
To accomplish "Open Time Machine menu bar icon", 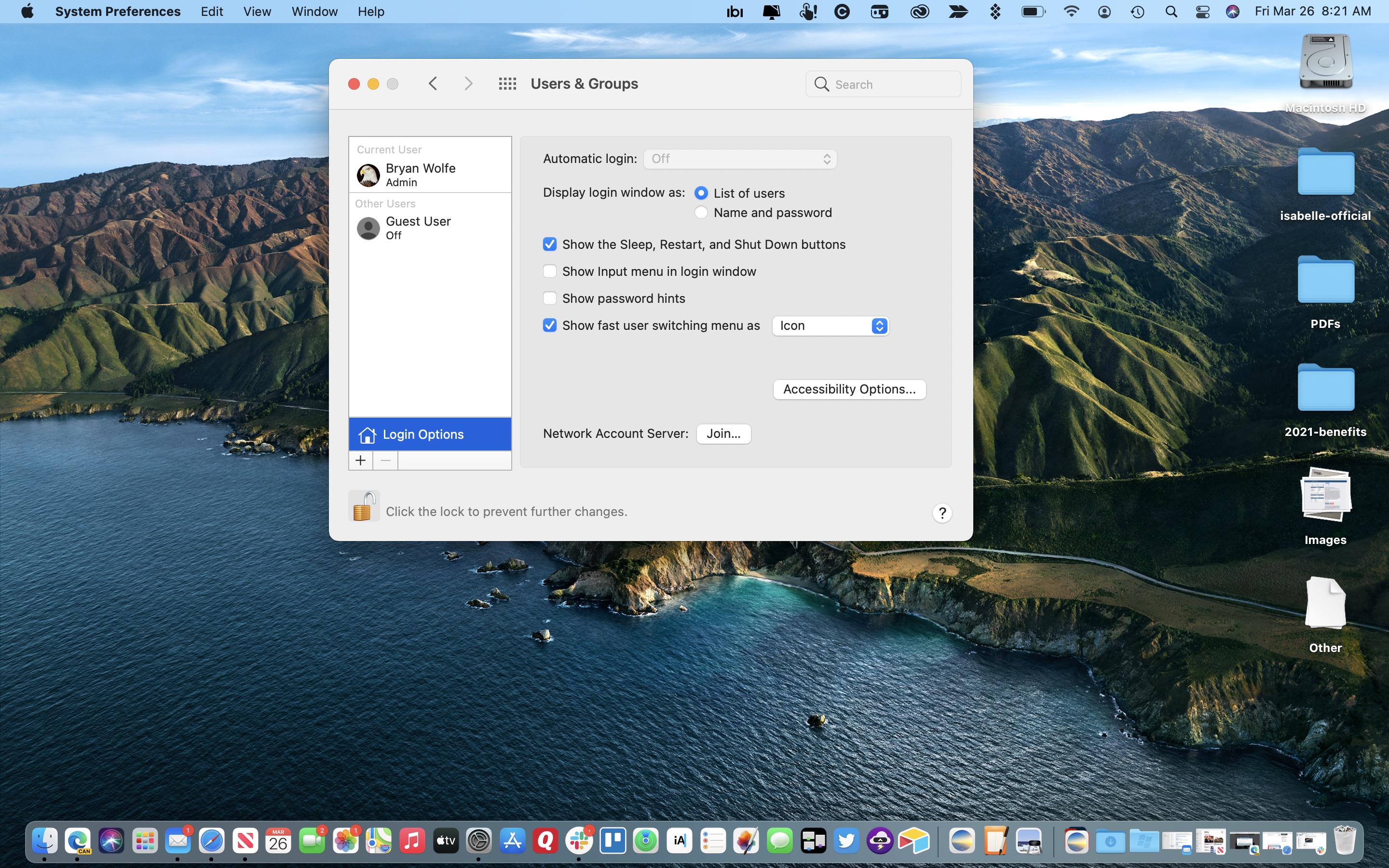I will 1138,12.
